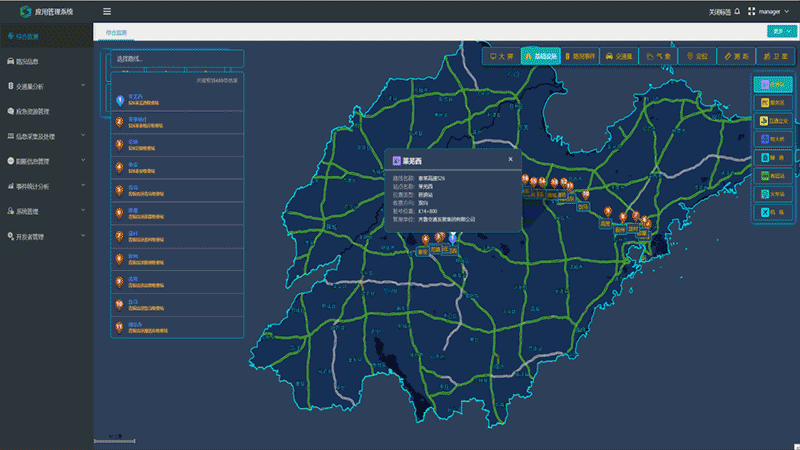Click the fullscreen icon beside manager

751,12
